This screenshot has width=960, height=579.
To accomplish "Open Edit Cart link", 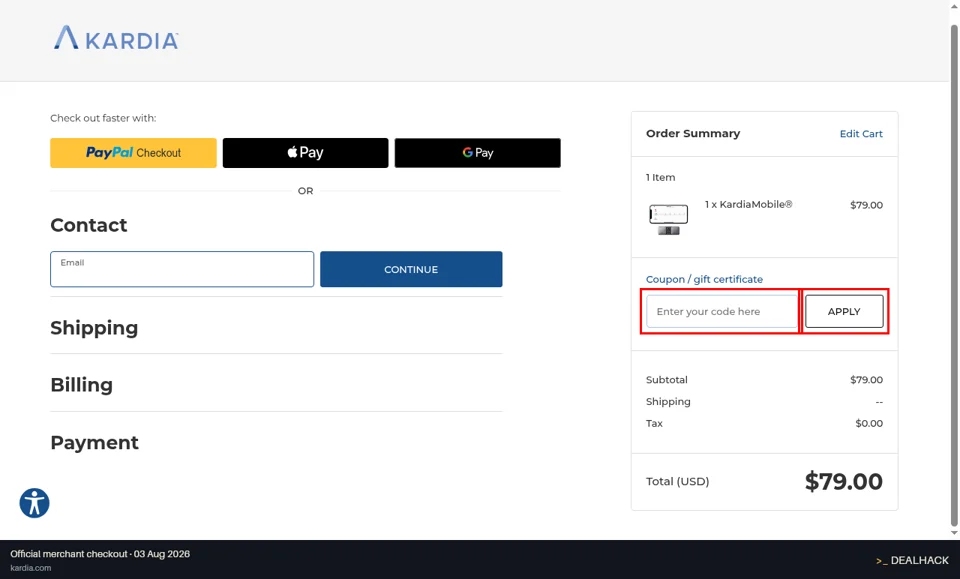I will click(861, 133).
